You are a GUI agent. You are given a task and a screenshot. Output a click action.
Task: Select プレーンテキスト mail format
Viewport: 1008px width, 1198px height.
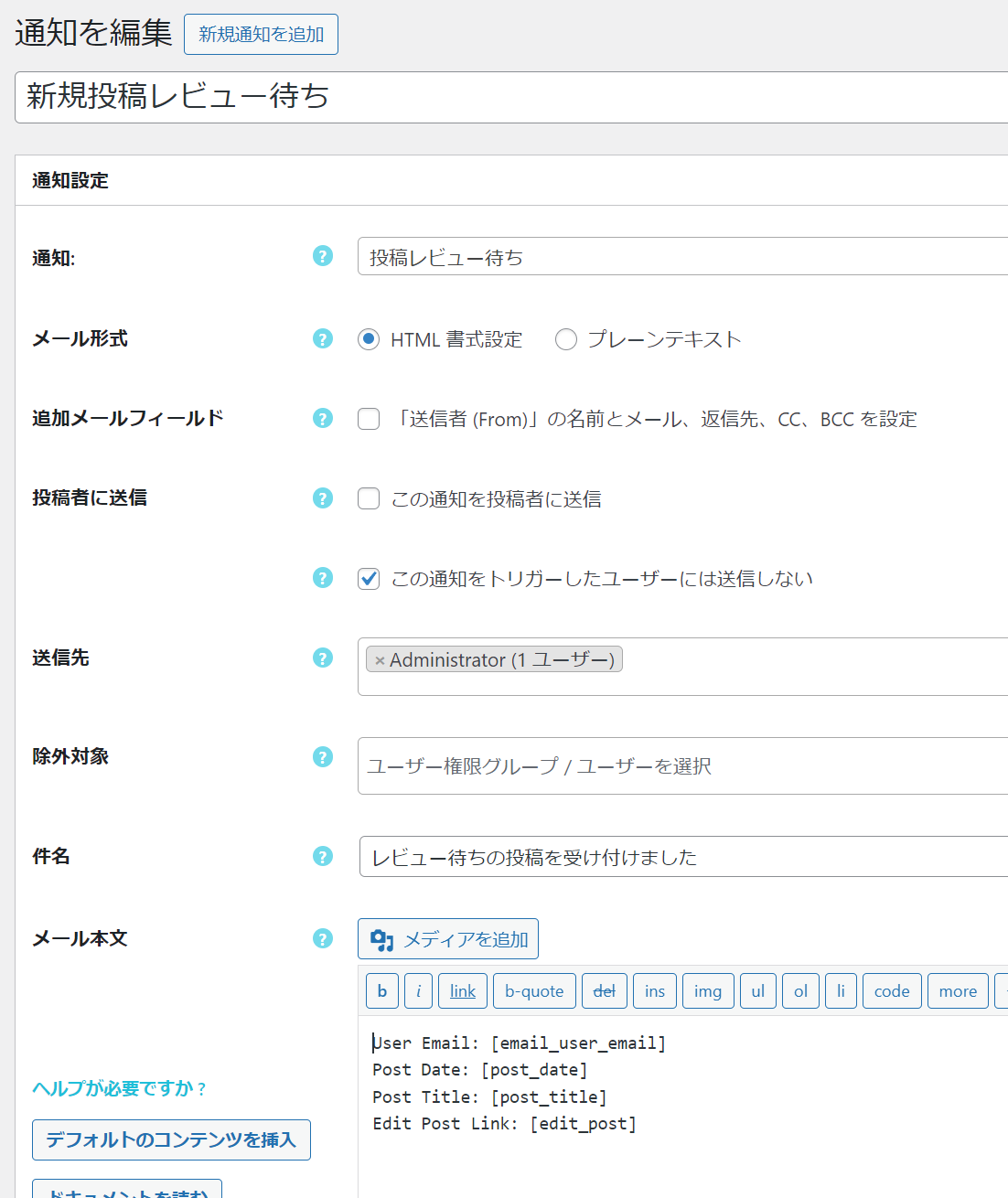click(x=566, y=339)
